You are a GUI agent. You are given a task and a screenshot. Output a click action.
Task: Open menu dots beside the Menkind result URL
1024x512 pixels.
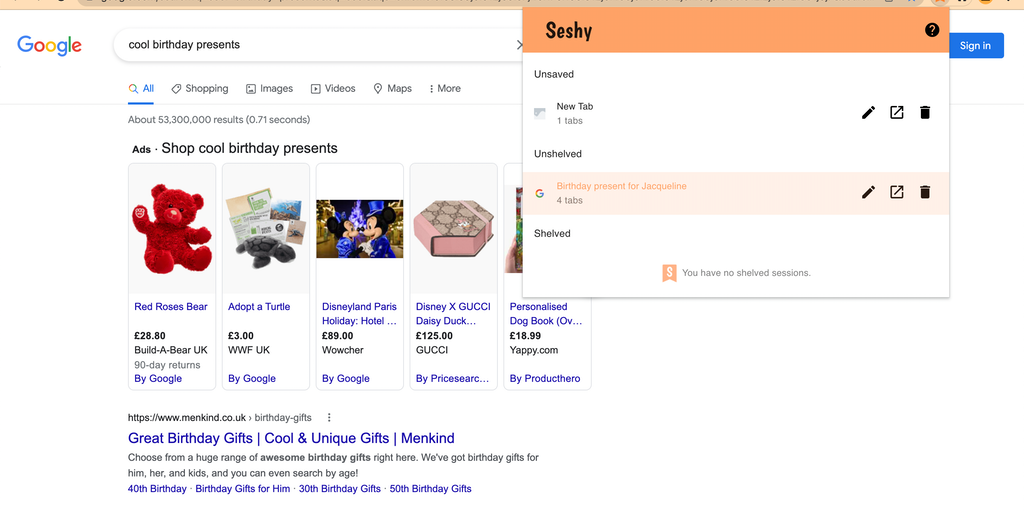coord(329,418)
